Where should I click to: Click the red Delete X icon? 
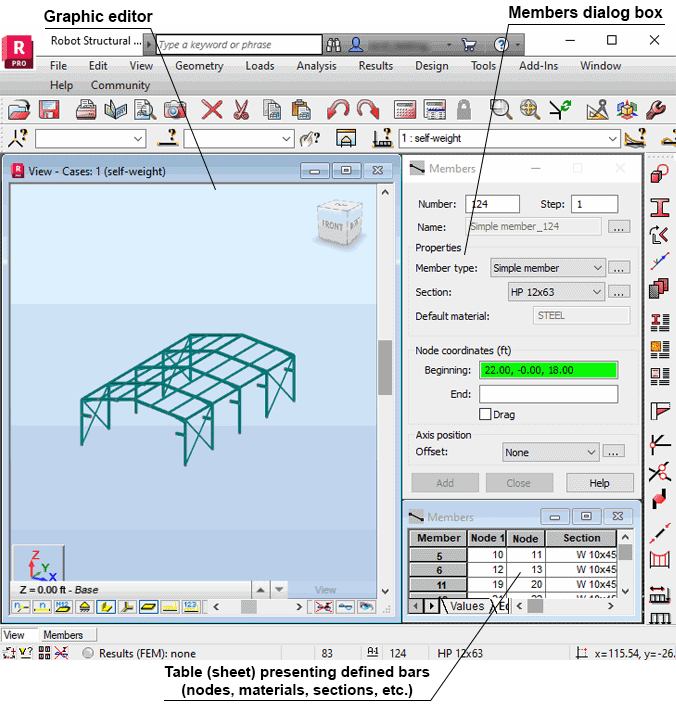point(212,109)
